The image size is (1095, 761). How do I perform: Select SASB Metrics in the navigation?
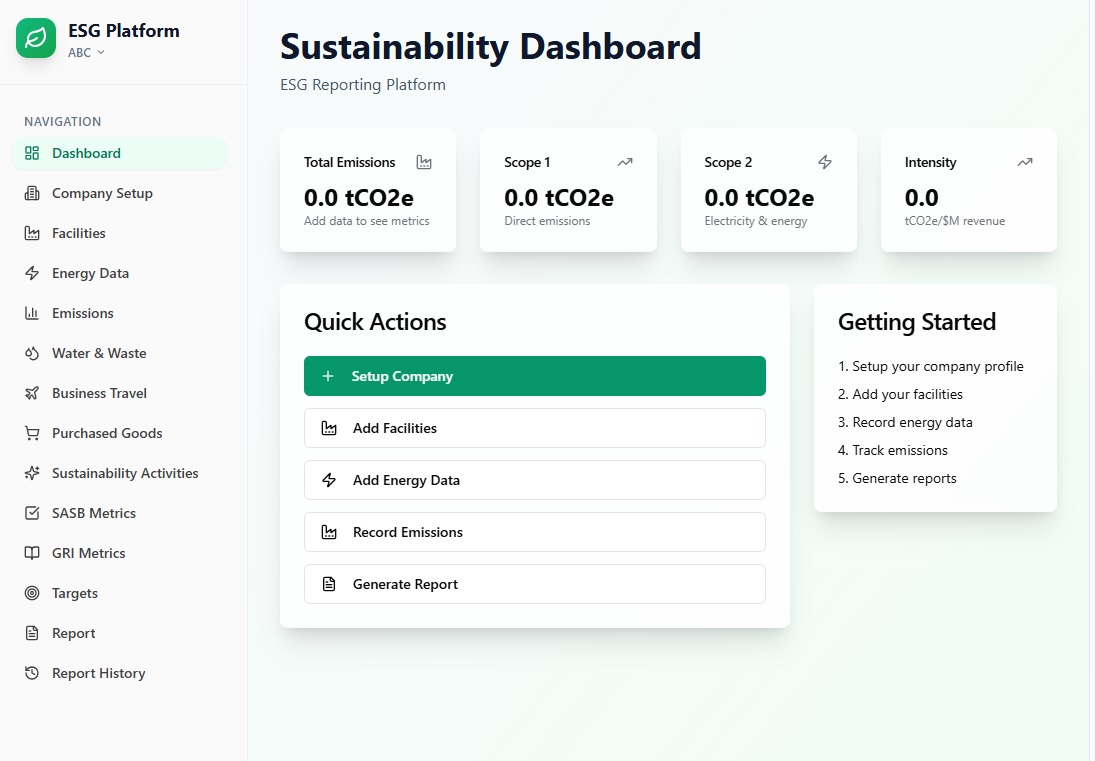pyautogui.click(x=94, y=513)
